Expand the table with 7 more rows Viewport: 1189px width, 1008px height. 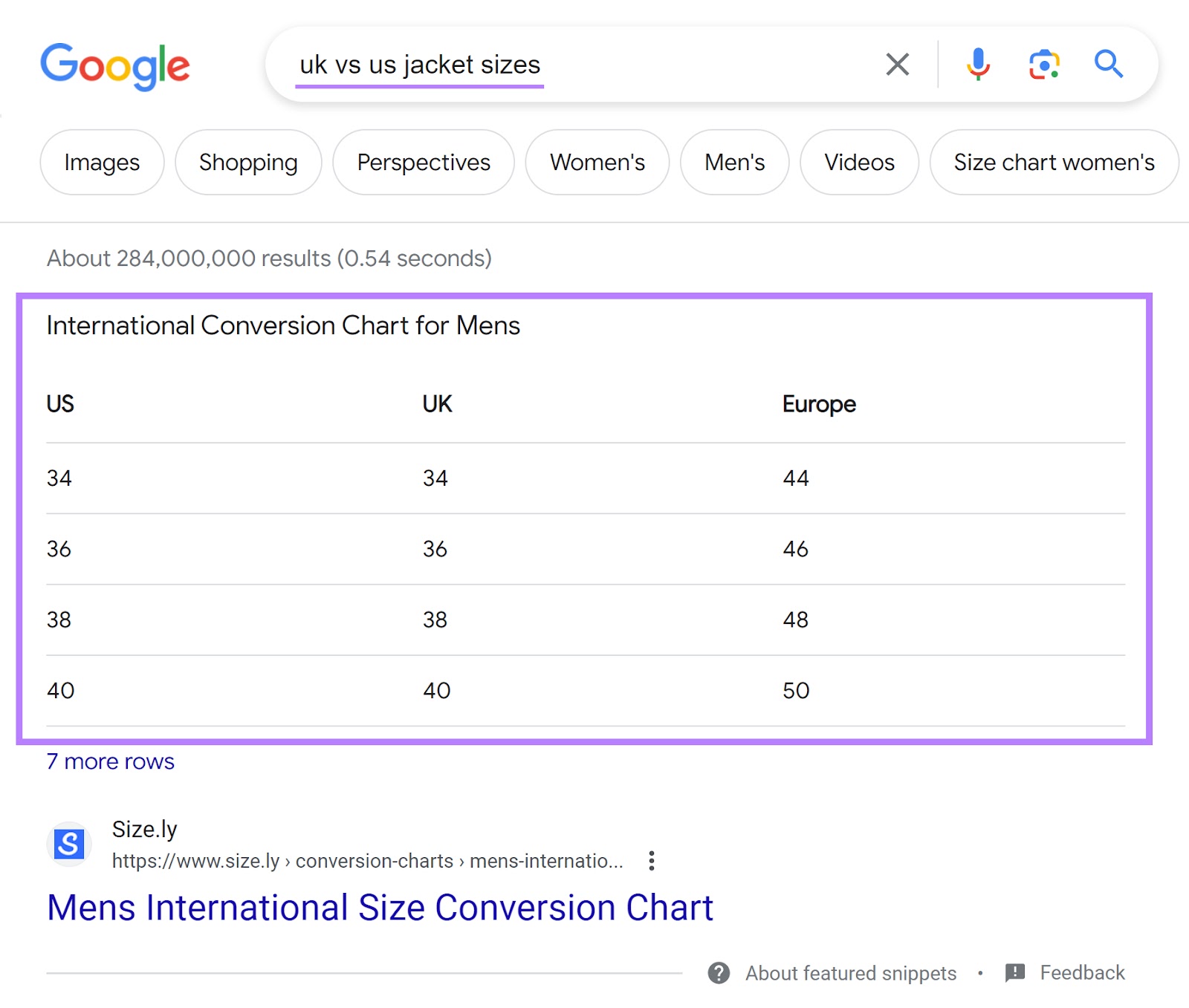pyautogui.click(x=110, y=761)
